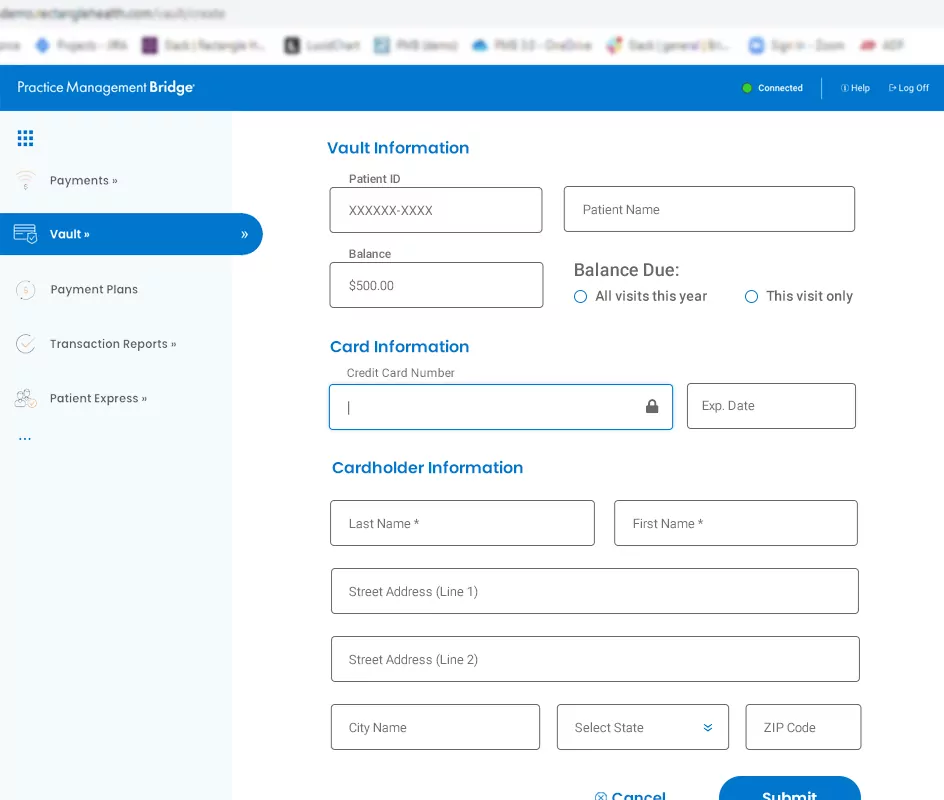The width and height of the screenshot is (944, 800).
Task: Expand the Vault menu double chevron
Action: [x=245, y=235]
